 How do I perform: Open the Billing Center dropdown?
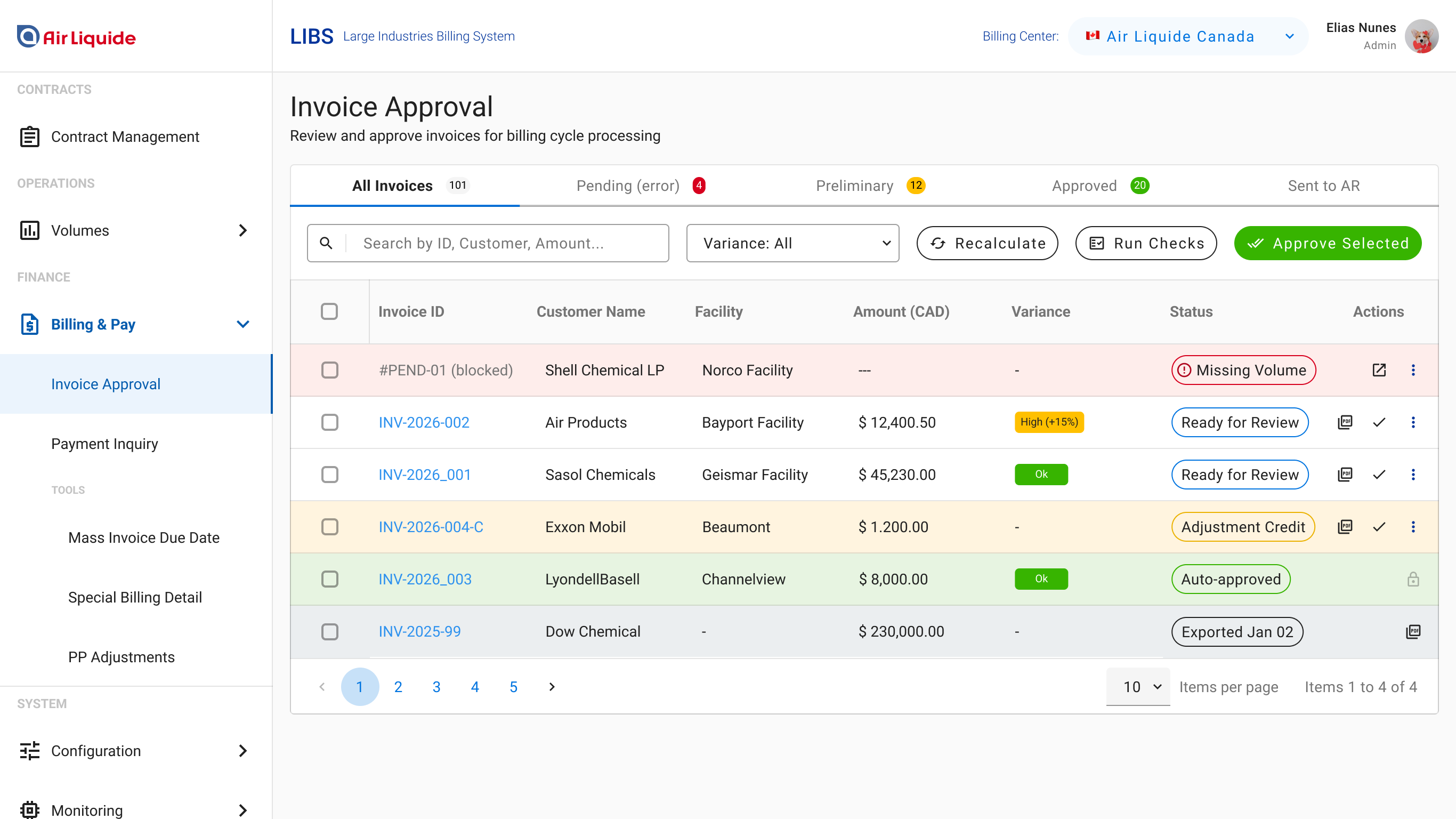[x=1187, y=36]
